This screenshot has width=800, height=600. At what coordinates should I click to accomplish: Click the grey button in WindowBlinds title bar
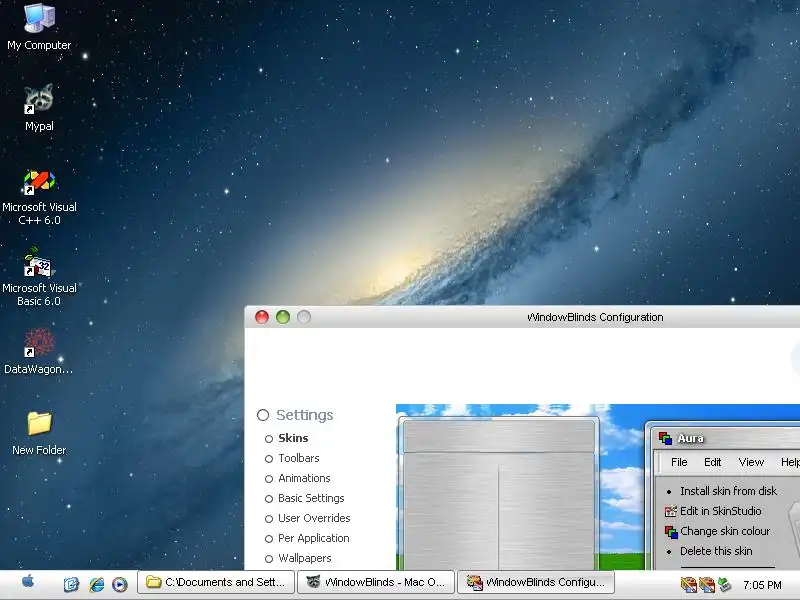coord(304,317)
